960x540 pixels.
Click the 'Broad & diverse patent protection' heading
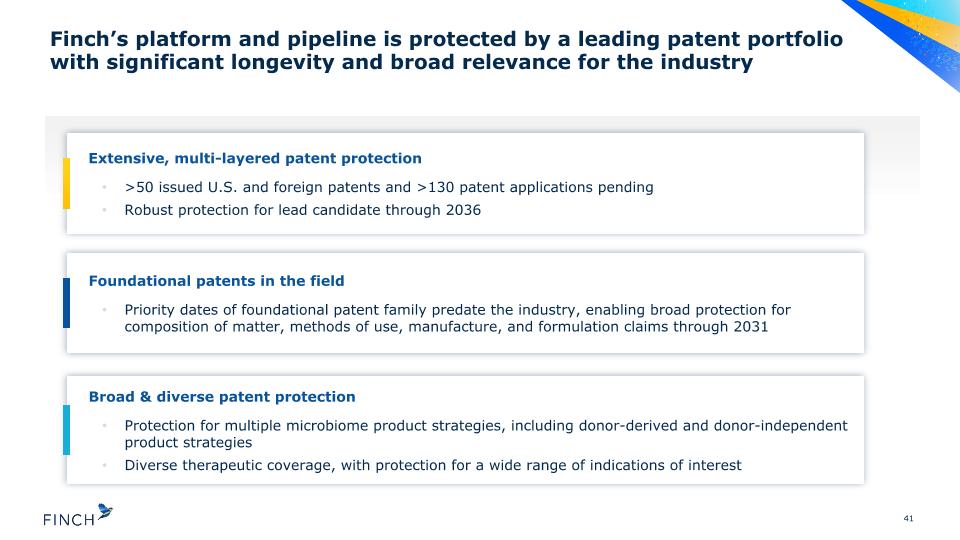[222, 397]
